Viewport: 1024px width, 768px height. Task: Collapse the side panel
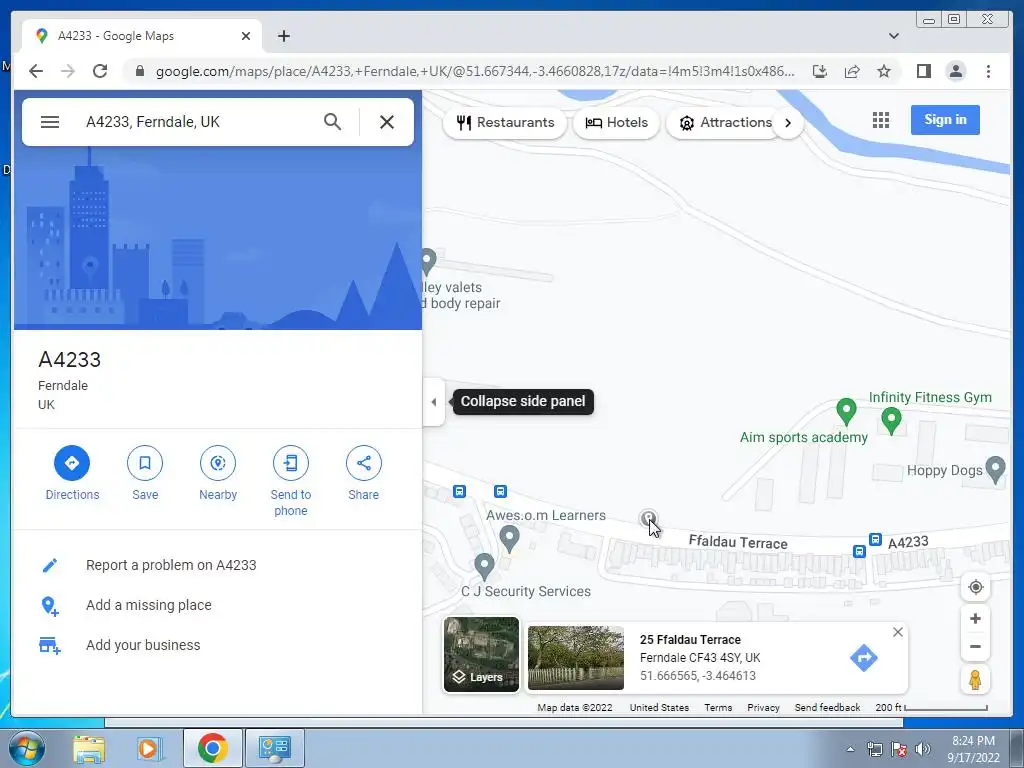coord(434,402)
